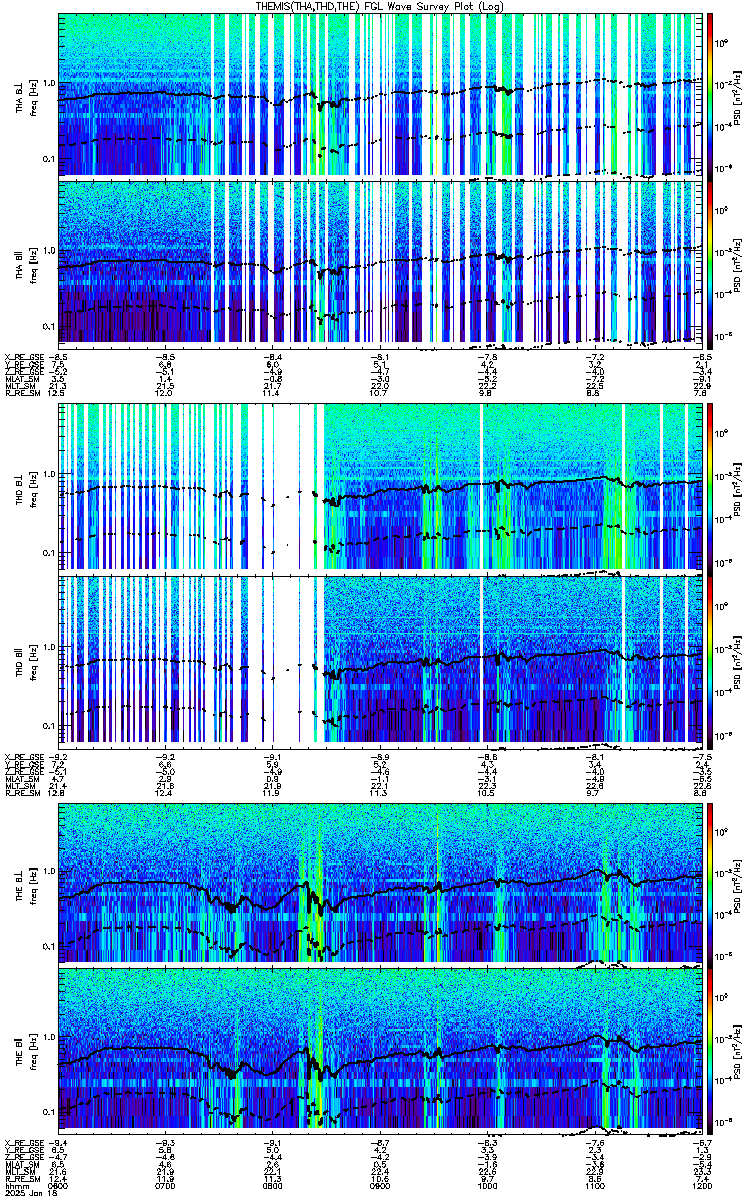The width and height of the screenshot is (750, 1200).
Task: Click the white data gap in THD top panel
Action: coord(286,487)
